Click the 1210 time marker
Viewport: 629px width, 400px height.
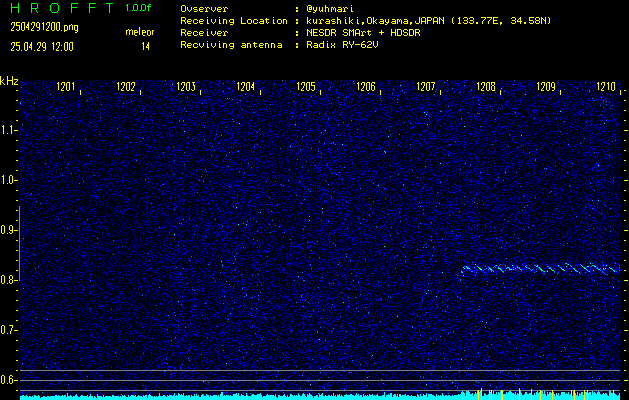tap(606, 86)
